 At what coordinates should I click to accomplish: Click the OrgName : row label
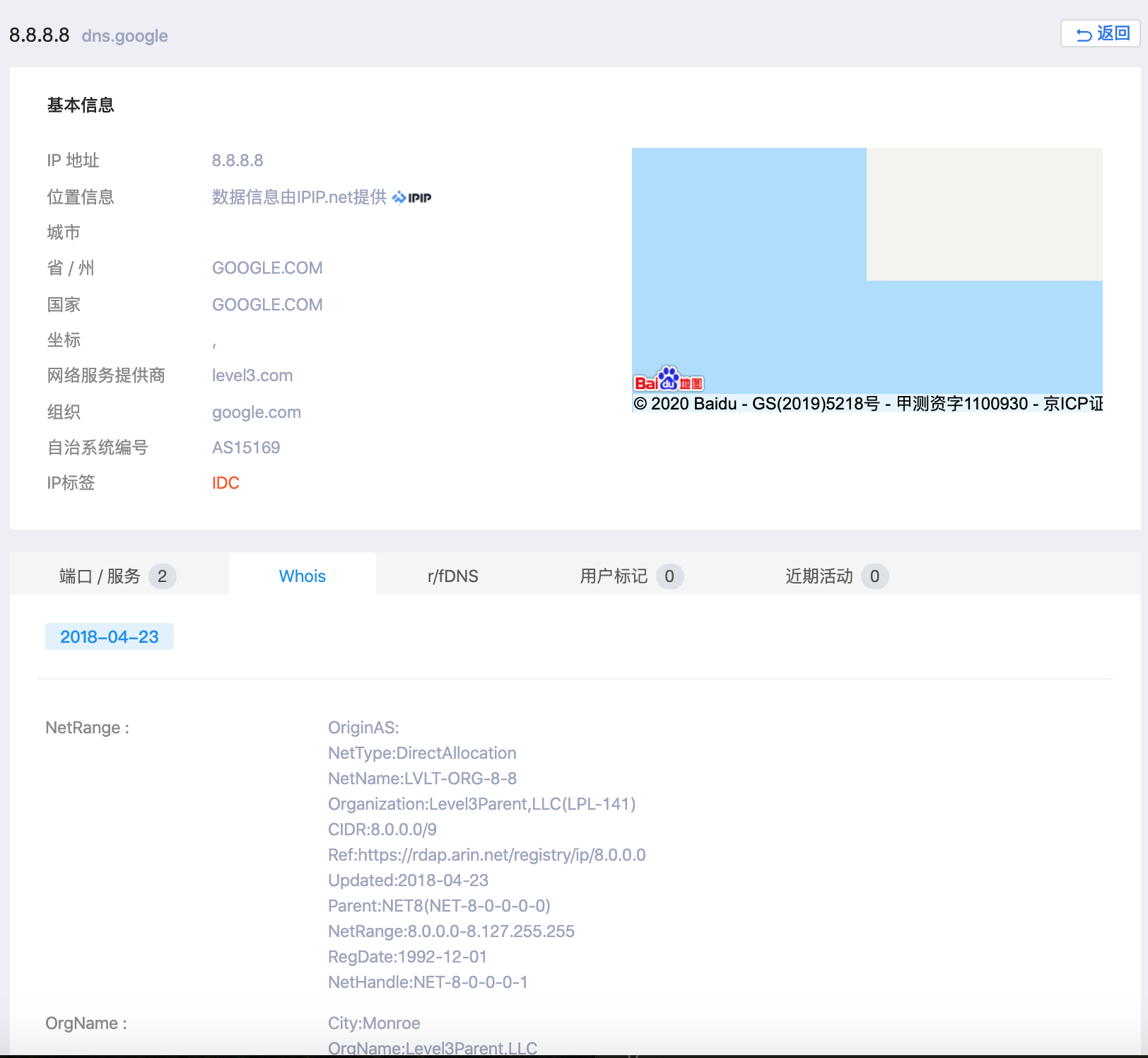(86, 1023)
